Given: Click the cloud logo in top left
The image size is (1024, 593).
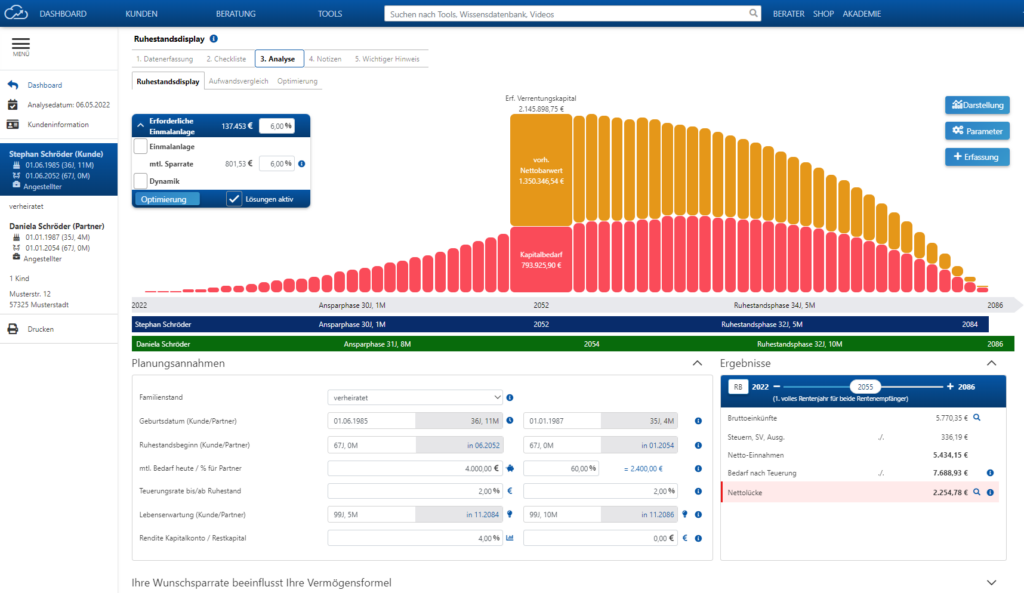Looking at the screenshot, I should 14,14.
